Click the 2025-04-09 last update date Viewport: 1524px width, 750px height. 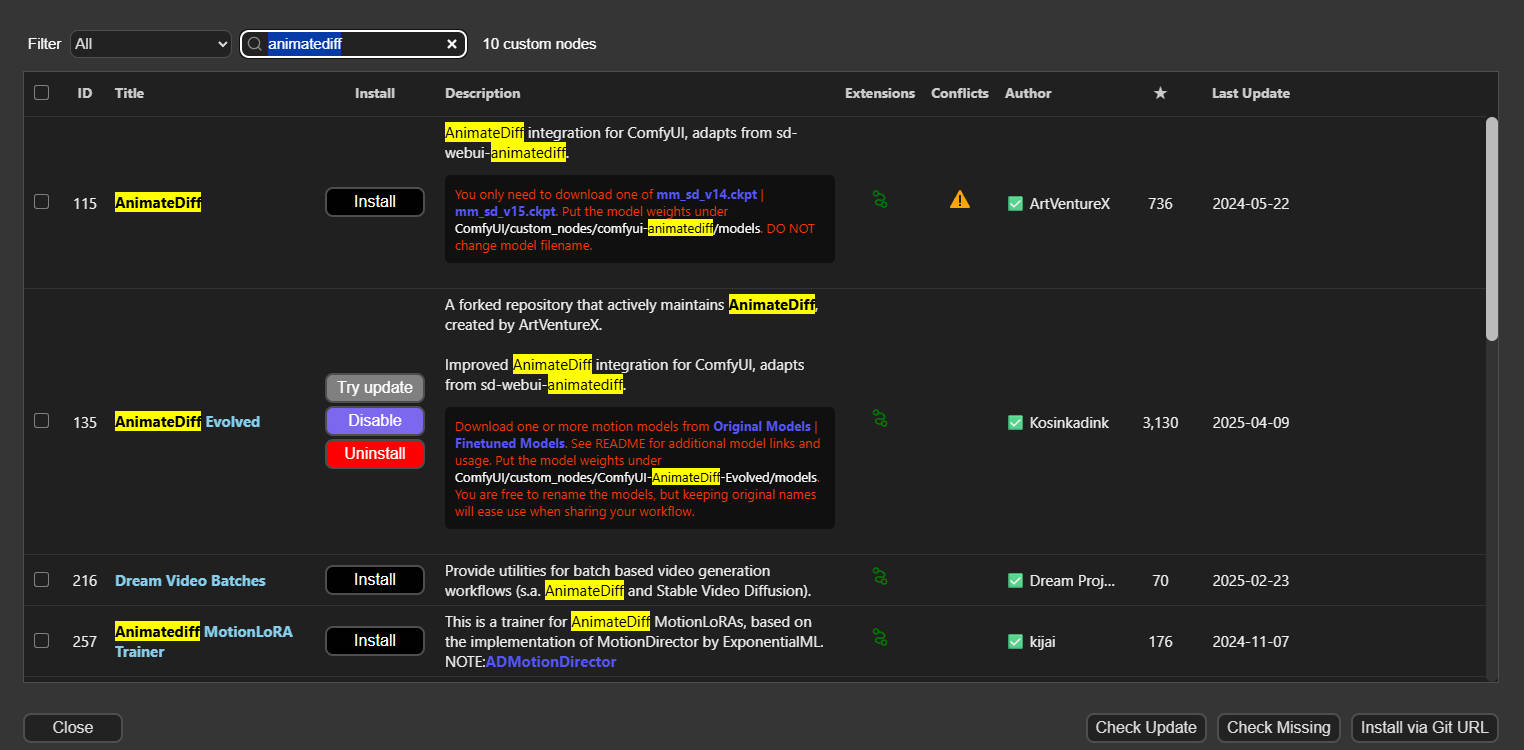(1251, 422)
